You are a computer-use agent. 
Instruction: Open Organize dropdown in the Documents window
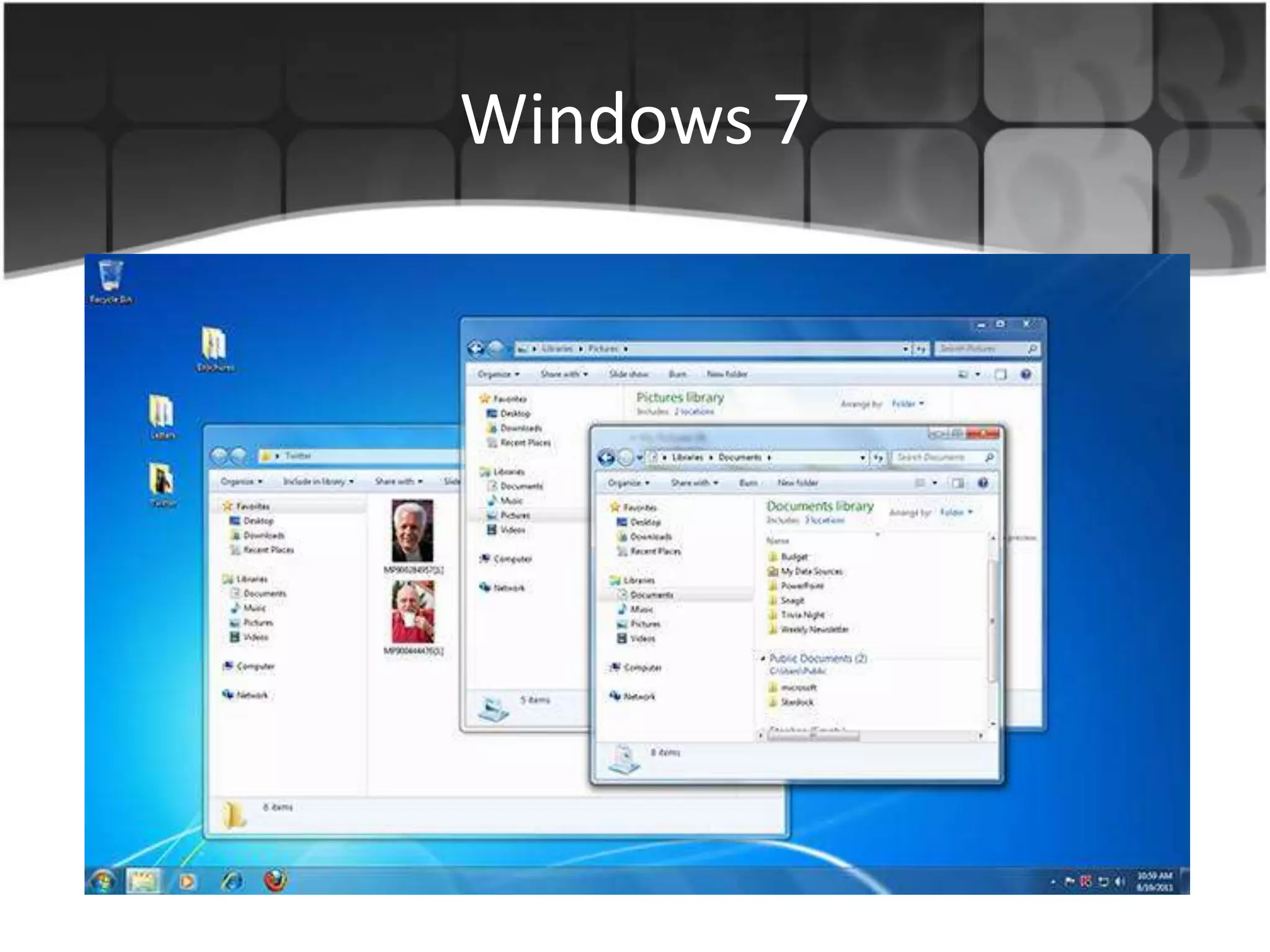(628, 483)
